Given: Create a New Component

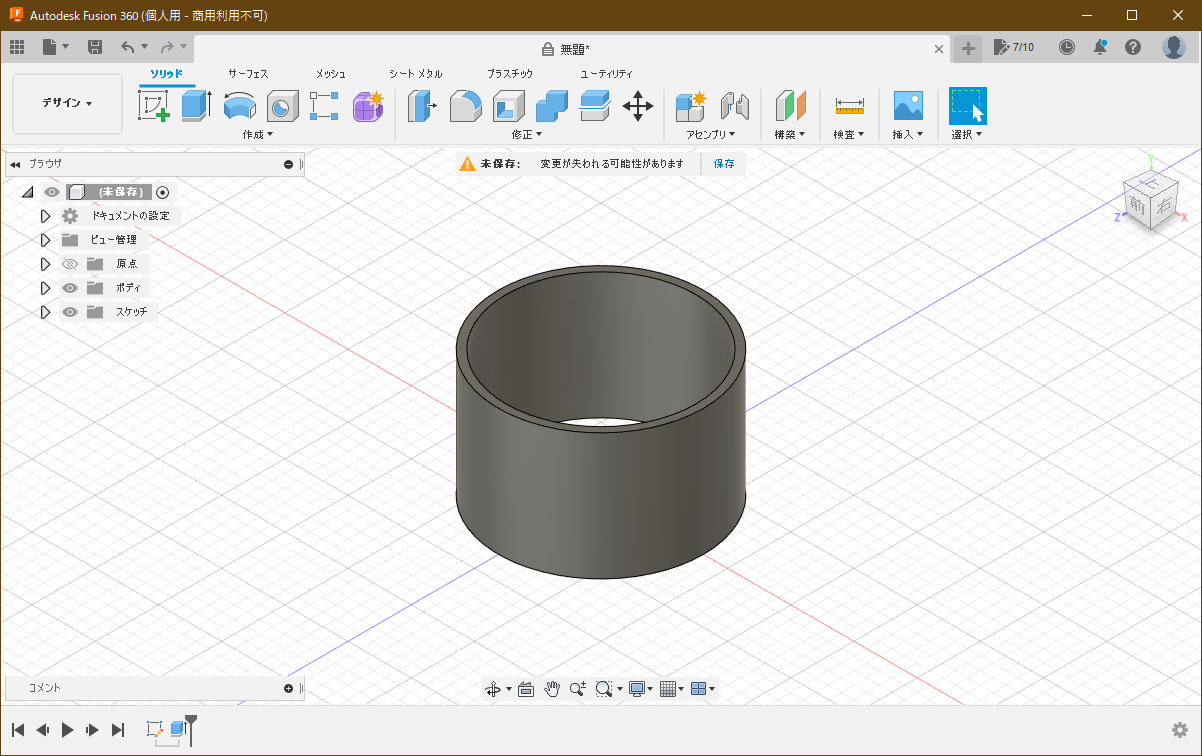Looking at the screenshot, I should pyautogui.click(x=691, y=105).
